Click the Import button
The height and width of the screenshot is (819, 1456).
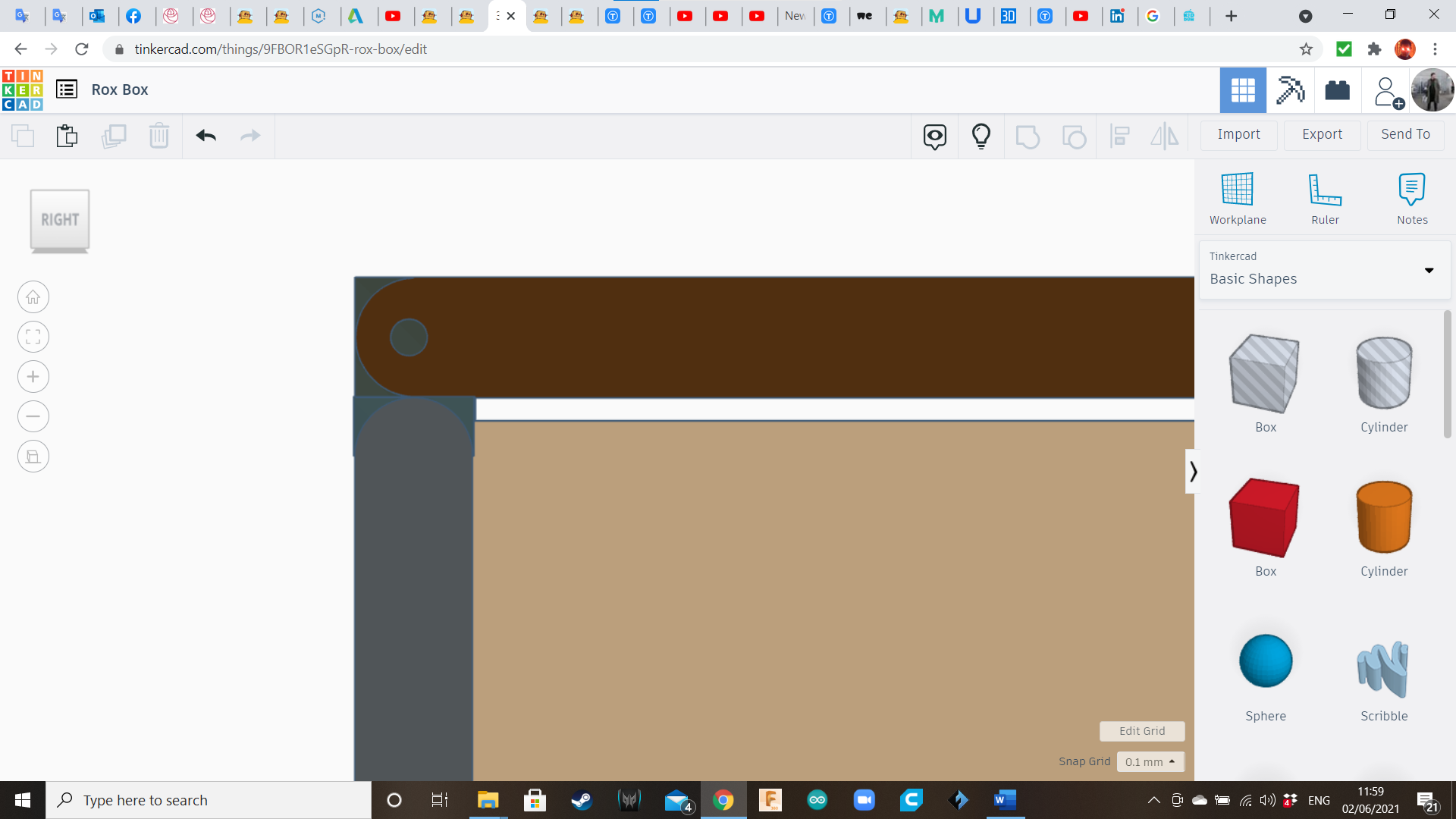tap(1238, 134)
